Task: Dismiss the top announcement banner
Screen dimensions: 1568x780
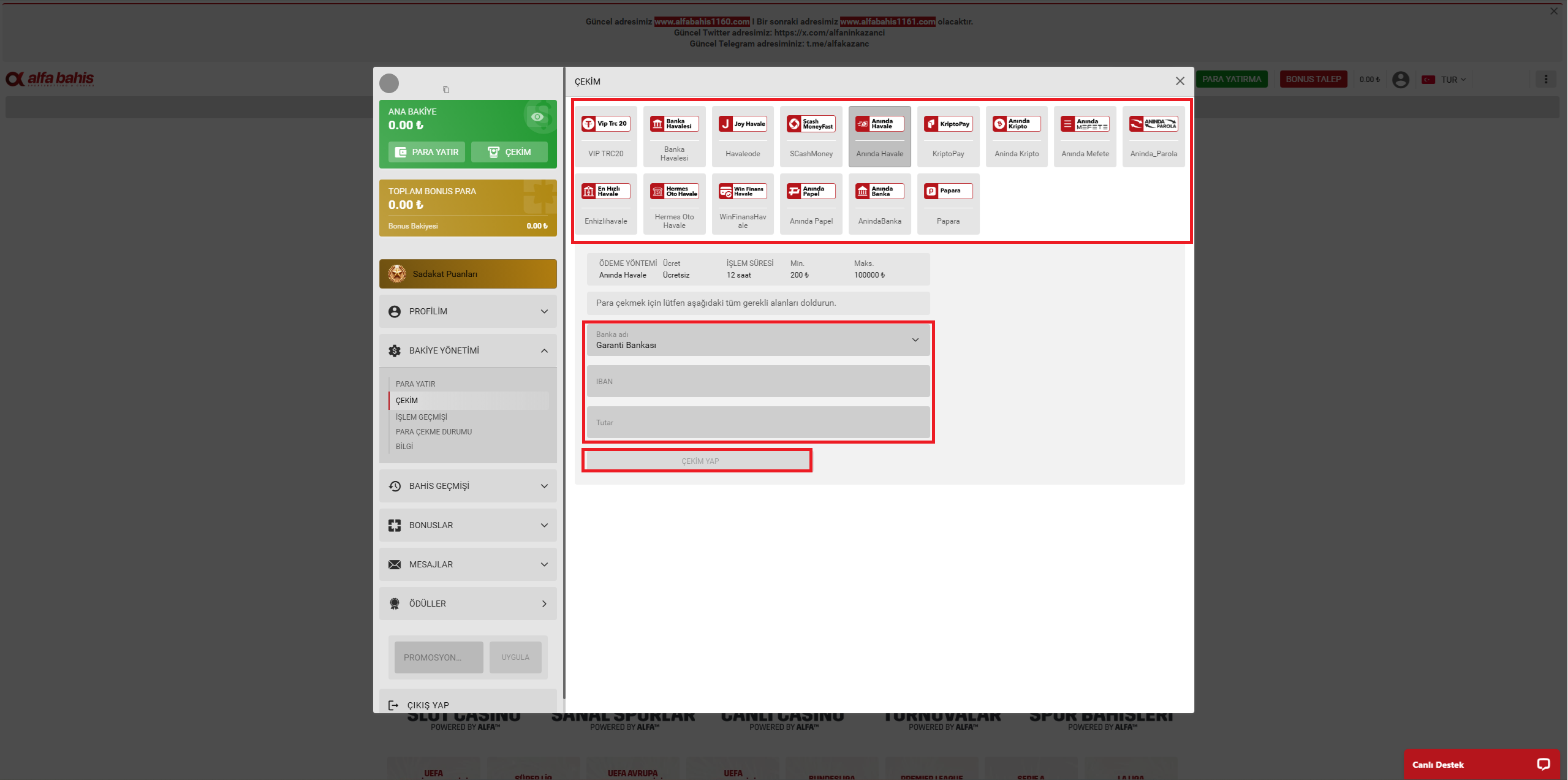Action: 1554,11
